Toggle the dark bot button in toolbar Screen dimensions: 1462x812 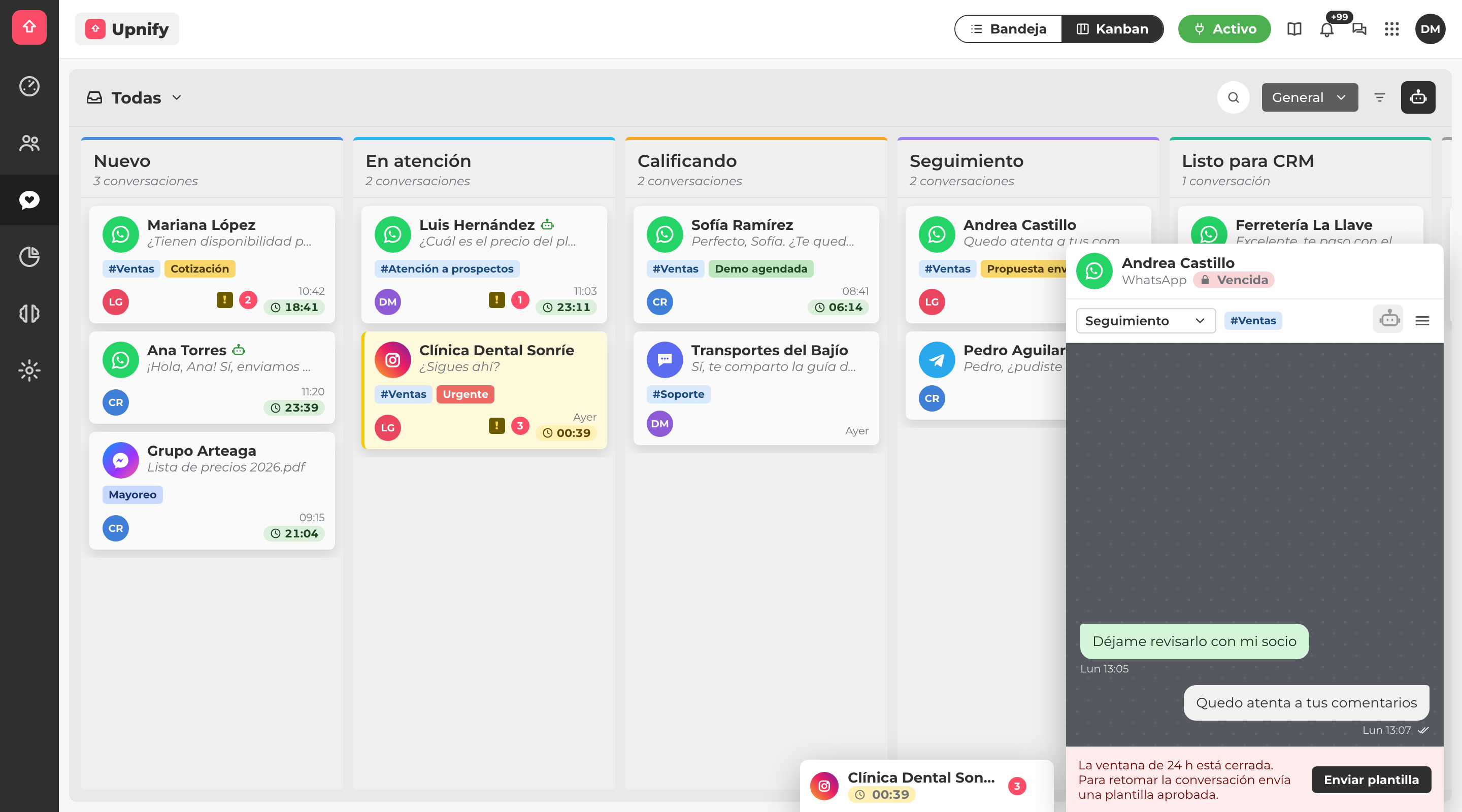coord(1418,97)
